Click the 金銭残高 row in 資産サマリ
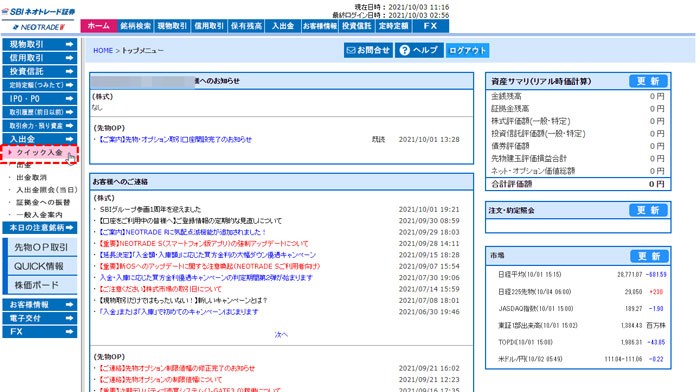700x392 pixels. (578, 96)
